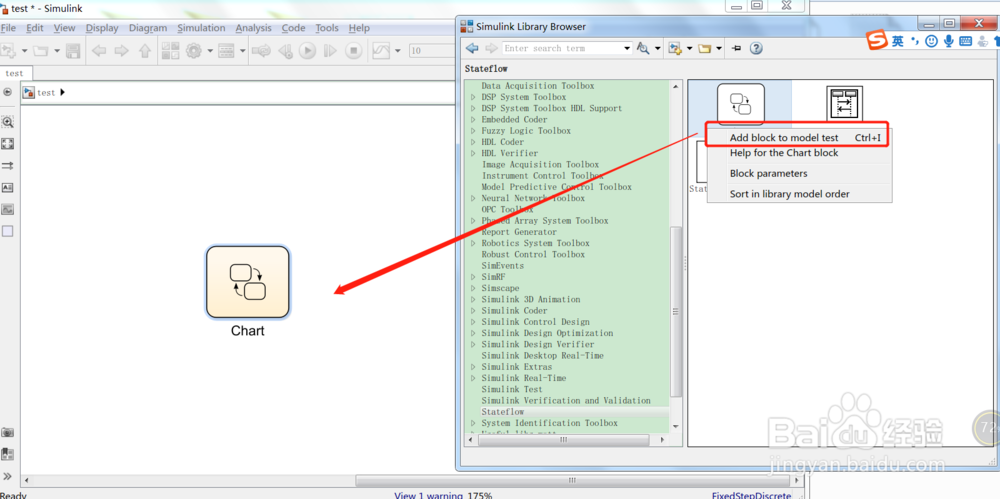
Task: Expand the Data Inspector dropdown arrow
Action: coord(398,50)
